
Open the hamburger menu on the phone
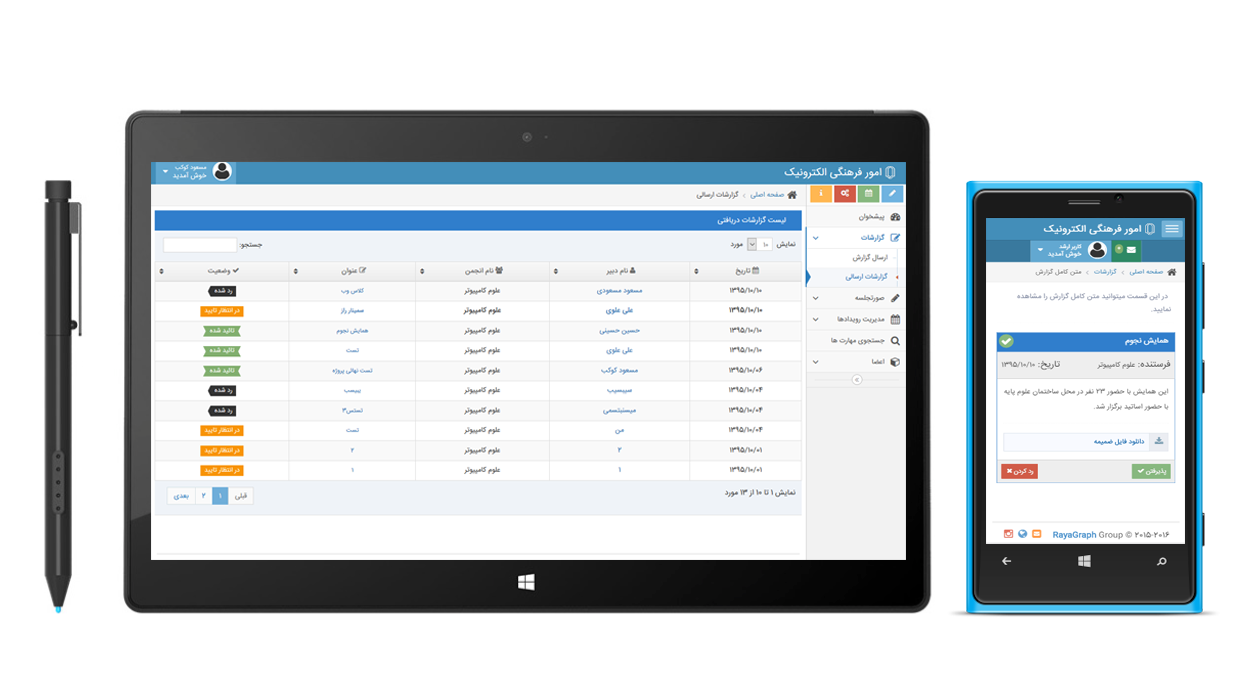tap(1171, 229)
